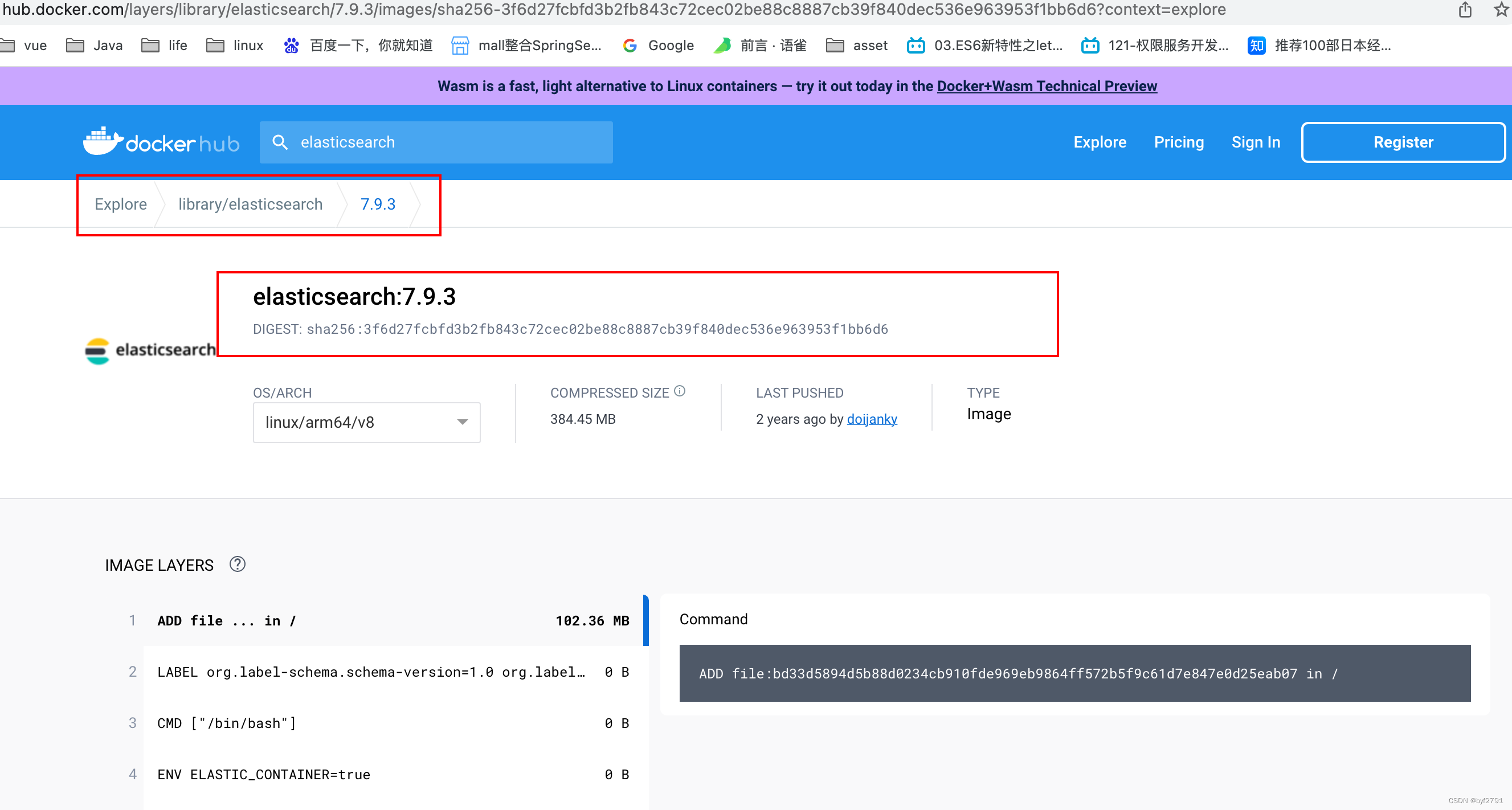The image size is (1512, 810).
Task: Click Explore in the top navigation
Action: click(1100, 142)
